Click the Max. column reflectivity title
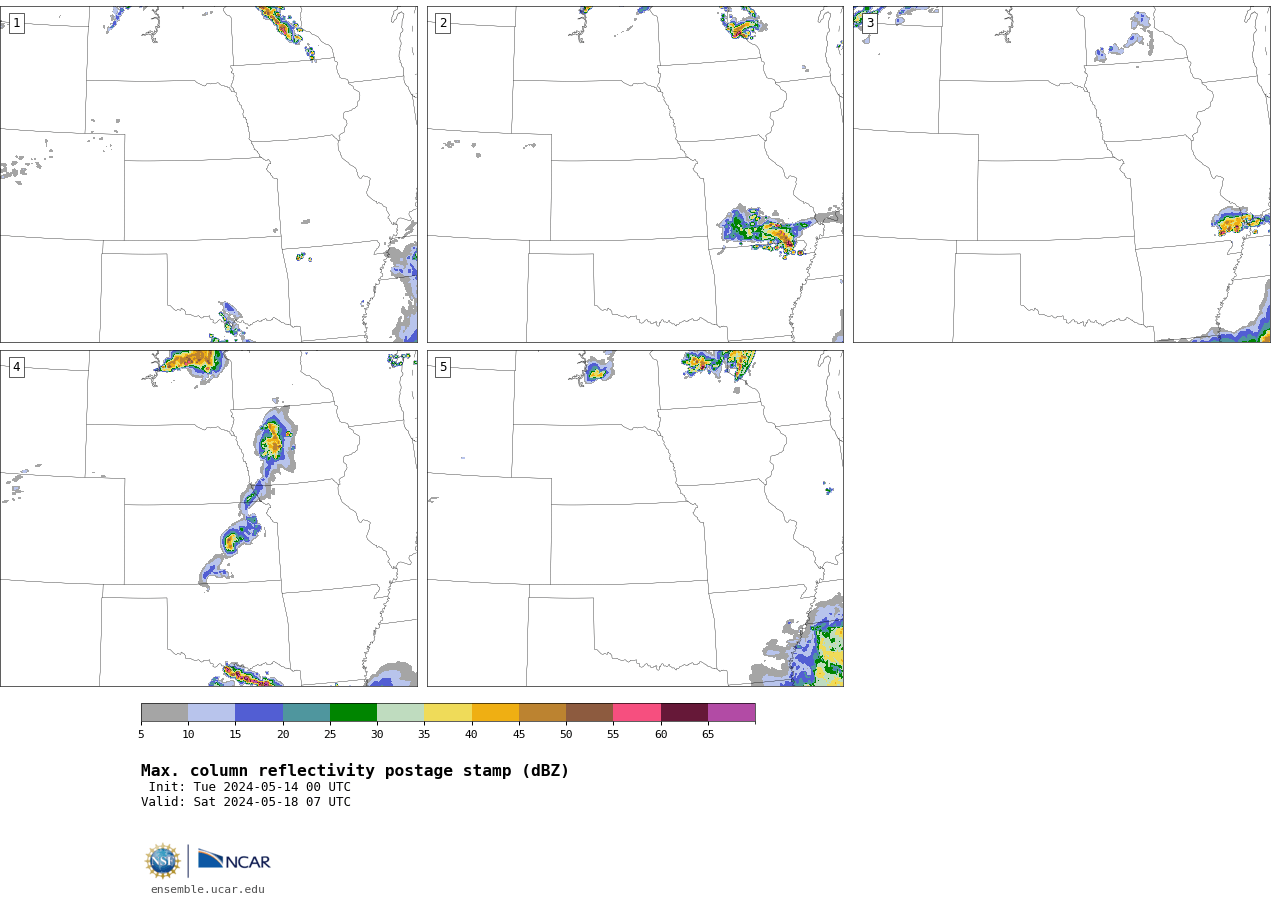The width and height of the screenshot is (1280, 901). 355,771
